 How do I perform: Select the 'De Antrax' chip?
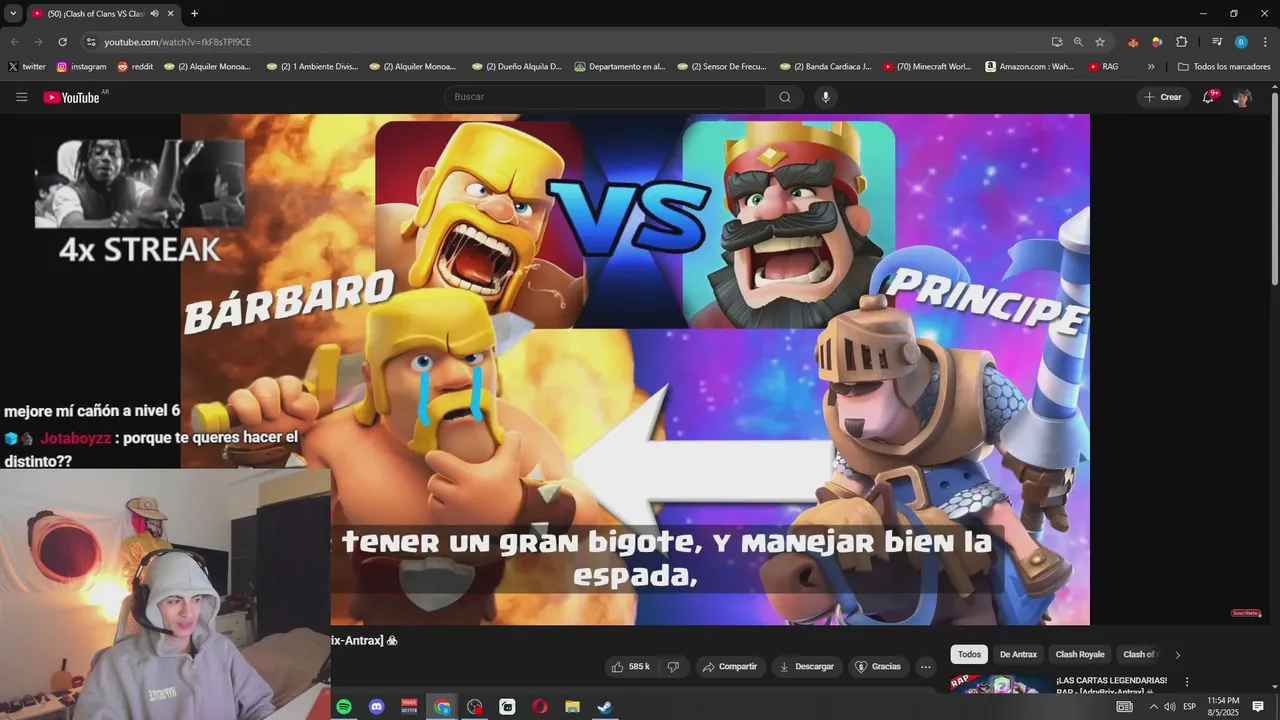coord(1018,655)
